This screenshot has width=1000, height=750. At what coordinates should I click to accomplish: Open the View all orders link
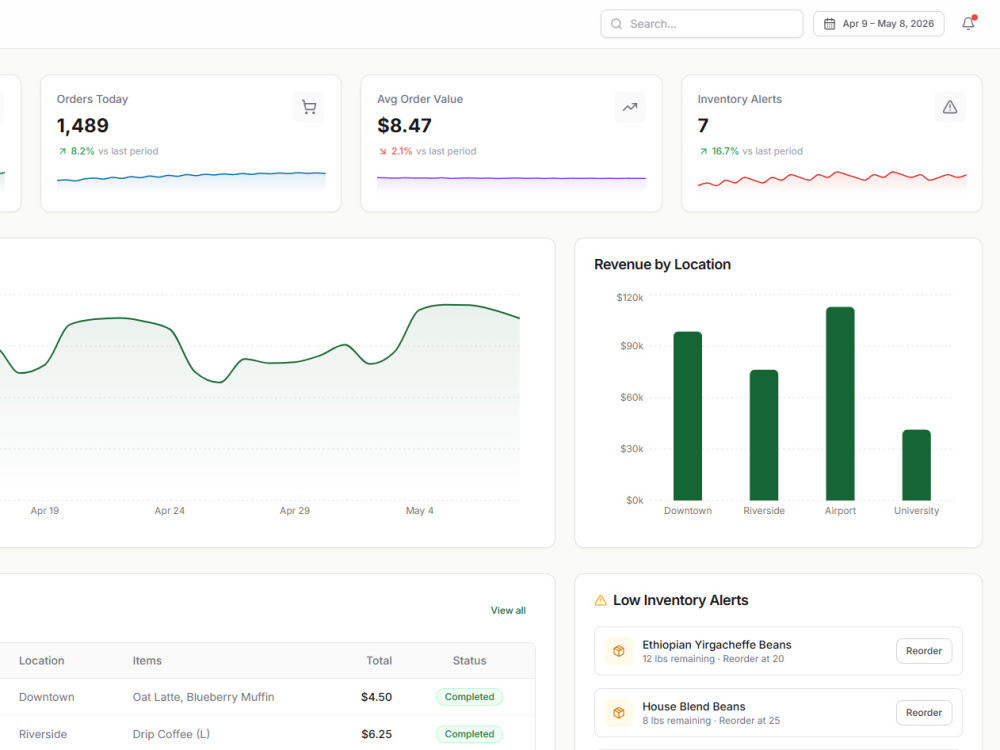coord(508,610)
